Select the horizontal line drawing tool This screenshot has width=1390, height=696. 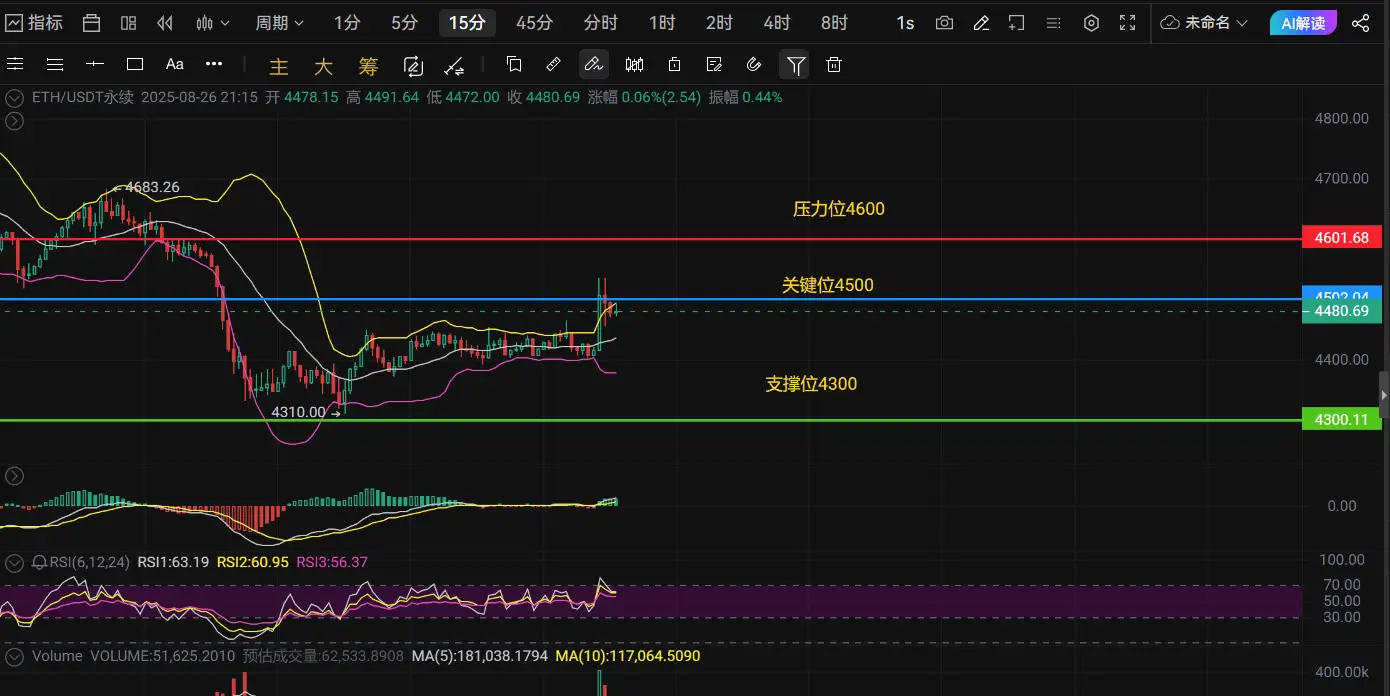[x=95, y=64]
